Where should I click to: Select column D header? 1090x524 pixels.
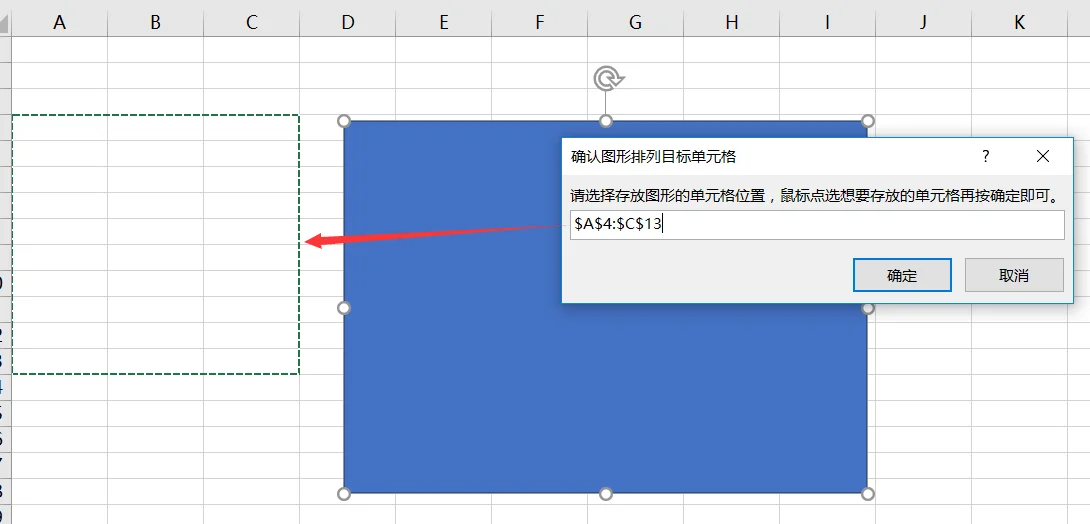[348, 22]
